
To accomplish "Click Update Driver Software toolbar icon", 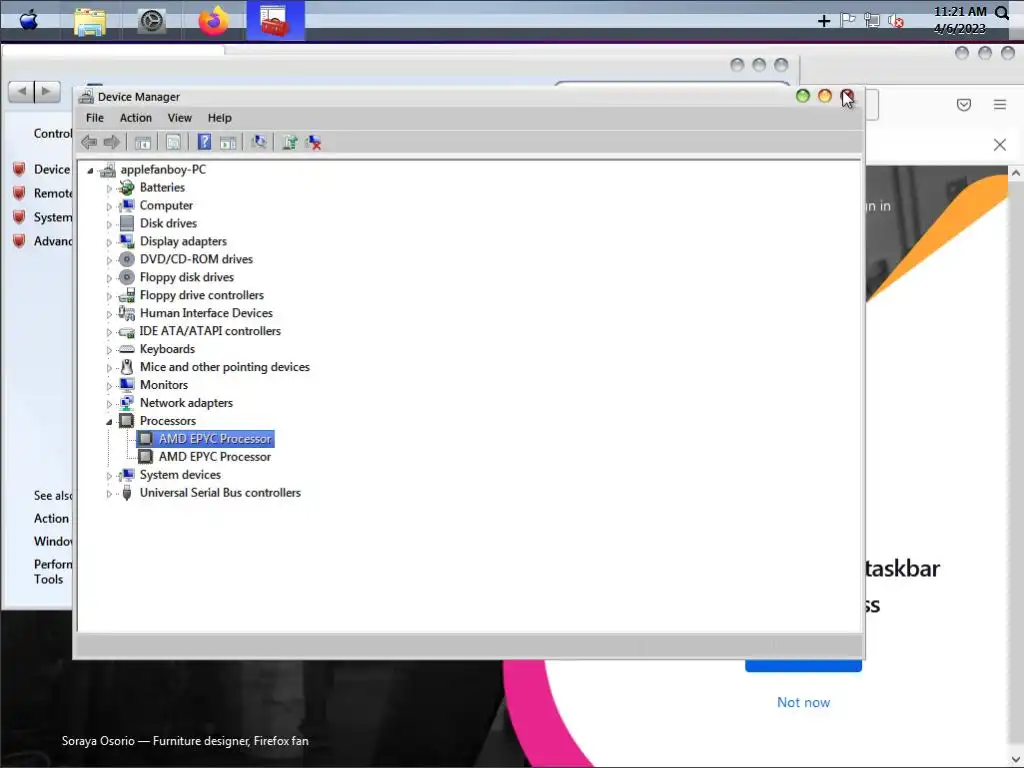I will [290, 142].
